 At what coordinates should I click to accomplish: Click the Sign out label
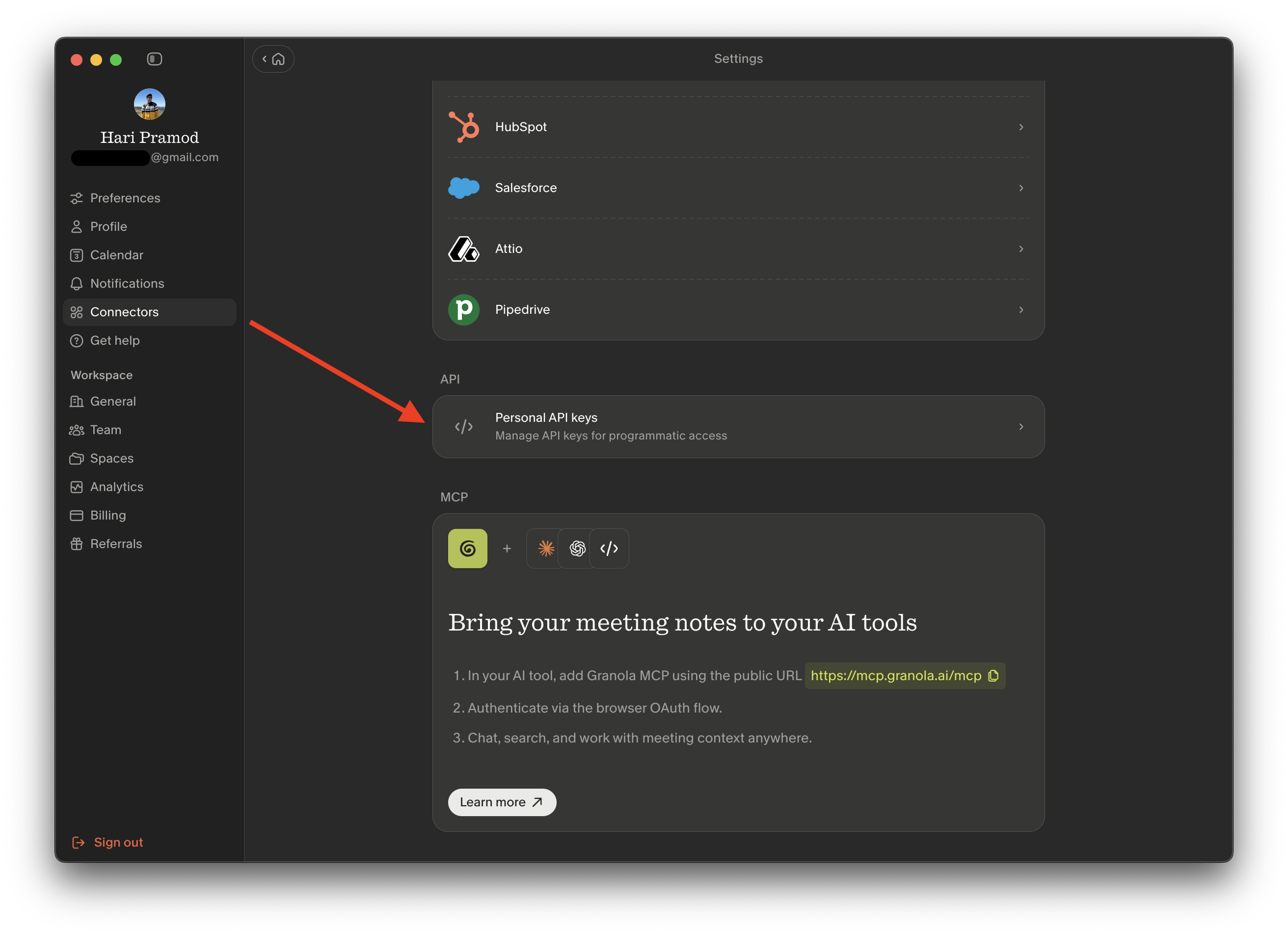tap(118, 842)
